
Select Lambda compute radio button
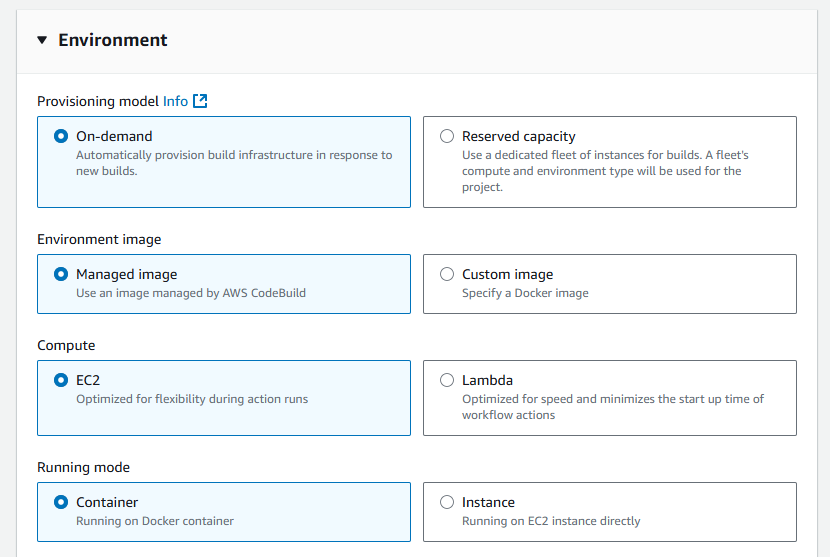[447, 380]
